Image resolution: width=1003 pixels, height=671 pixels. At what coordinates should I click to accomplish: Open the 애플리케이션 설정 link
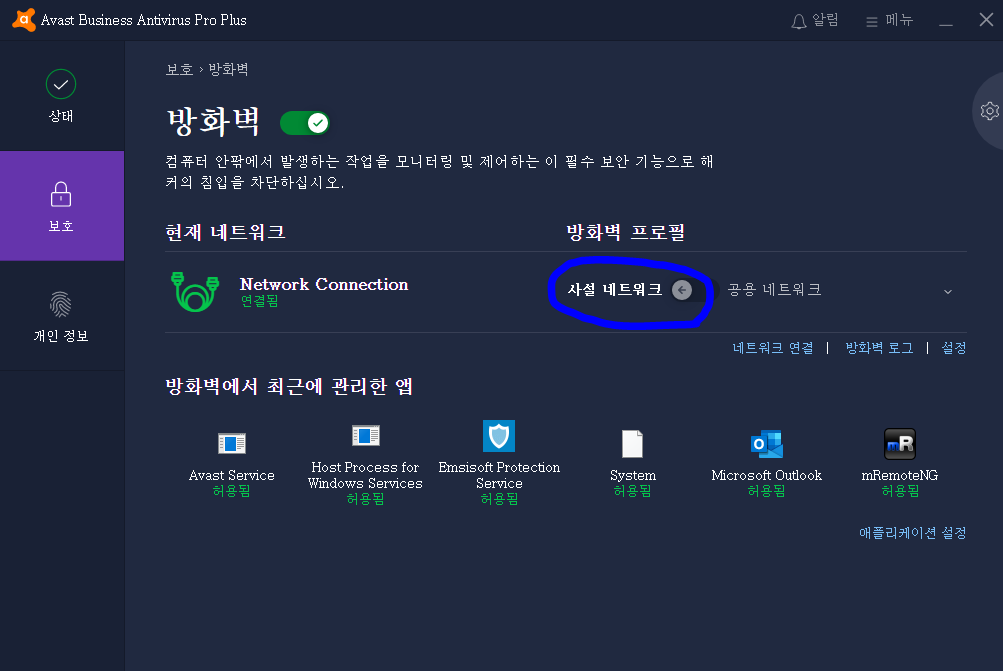(912, 533)
